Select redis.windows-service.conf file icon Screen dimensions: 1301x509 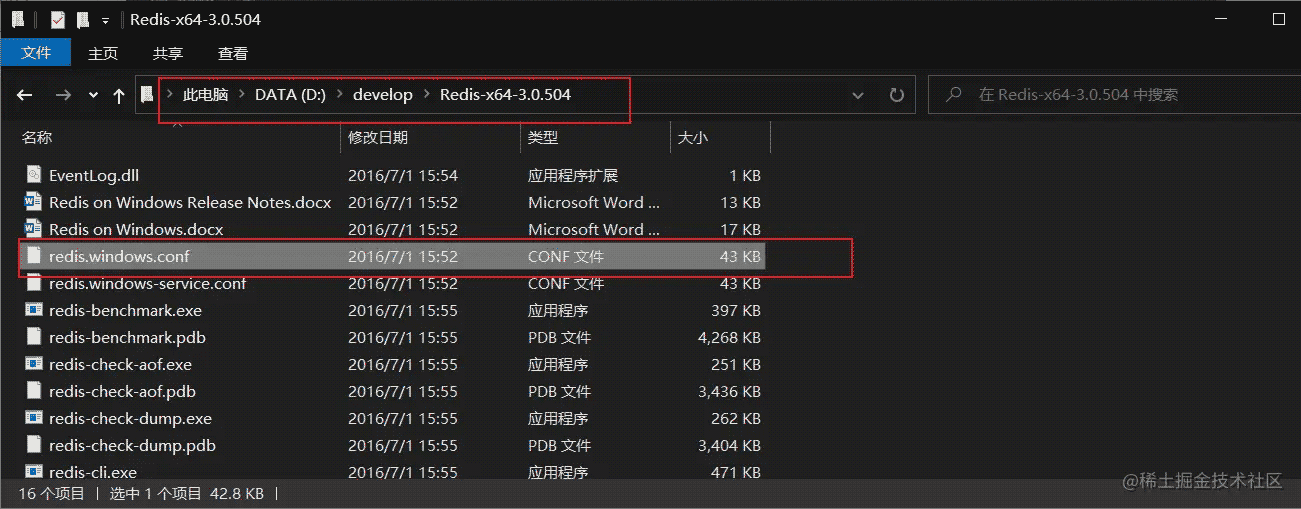34,283
